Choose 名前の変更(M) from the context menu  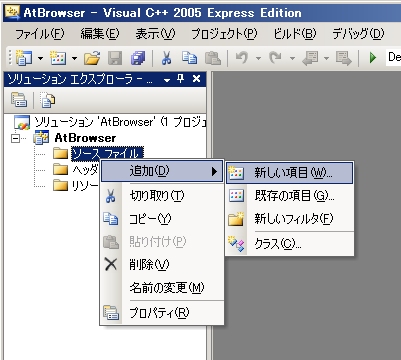(x=162, y=287)
